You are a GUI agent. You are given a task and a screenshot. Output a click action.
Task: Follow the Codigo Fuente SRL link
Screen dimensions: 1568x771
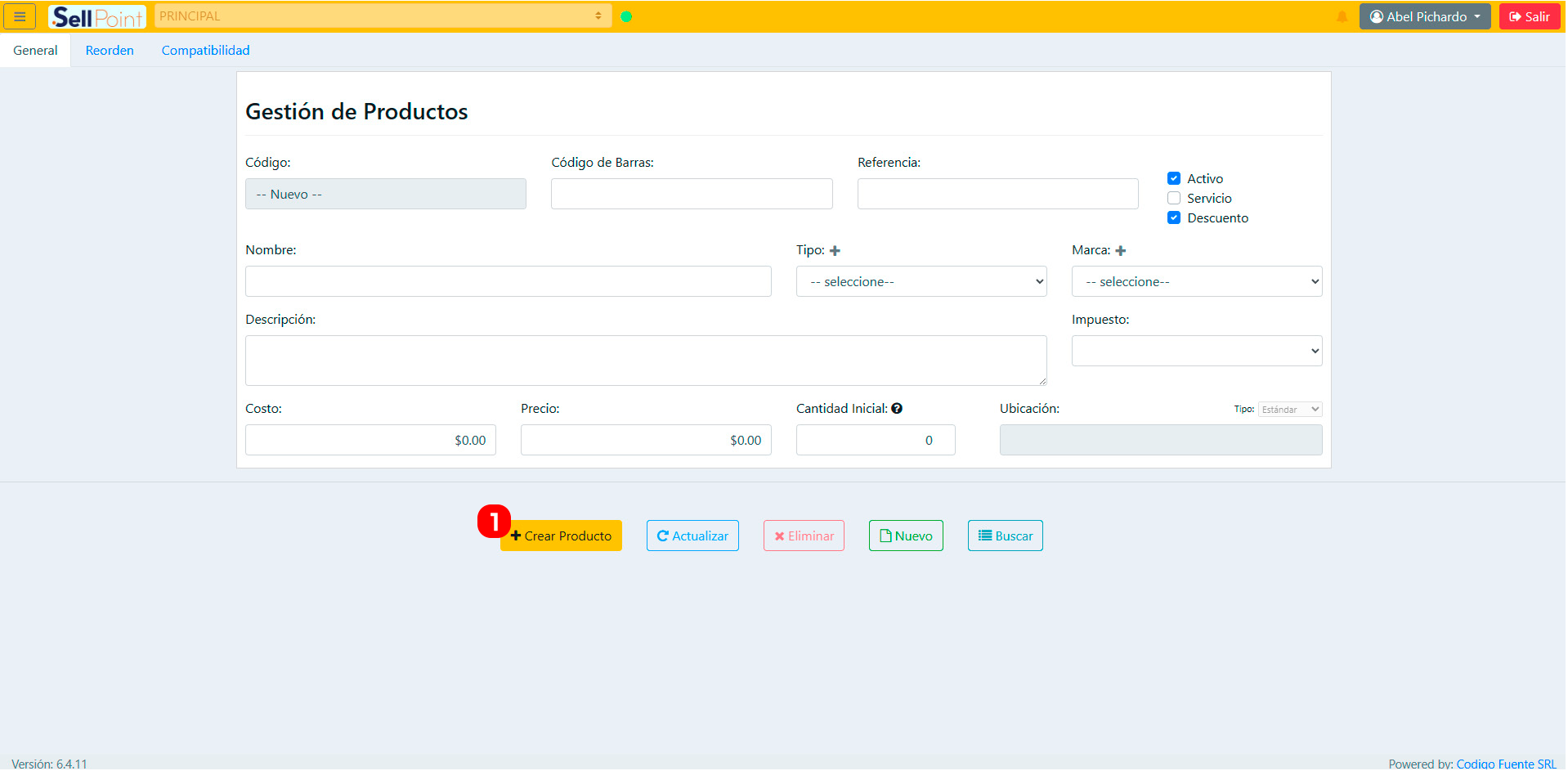(1506, 764)
